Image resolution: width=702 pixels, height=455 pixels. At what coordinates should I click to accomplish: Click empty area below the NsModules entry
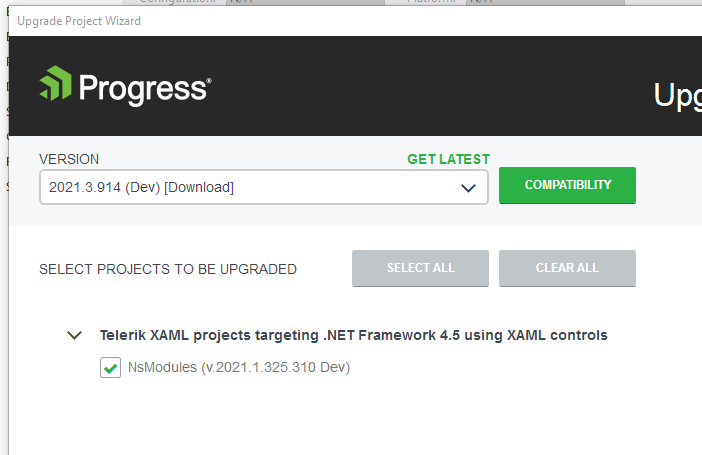click(350, 420)
